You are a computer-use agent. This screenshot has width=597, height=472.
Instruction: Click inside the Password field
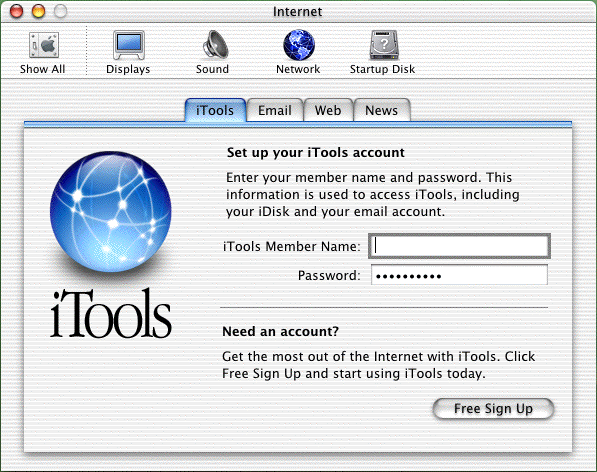tap(460, 275)
